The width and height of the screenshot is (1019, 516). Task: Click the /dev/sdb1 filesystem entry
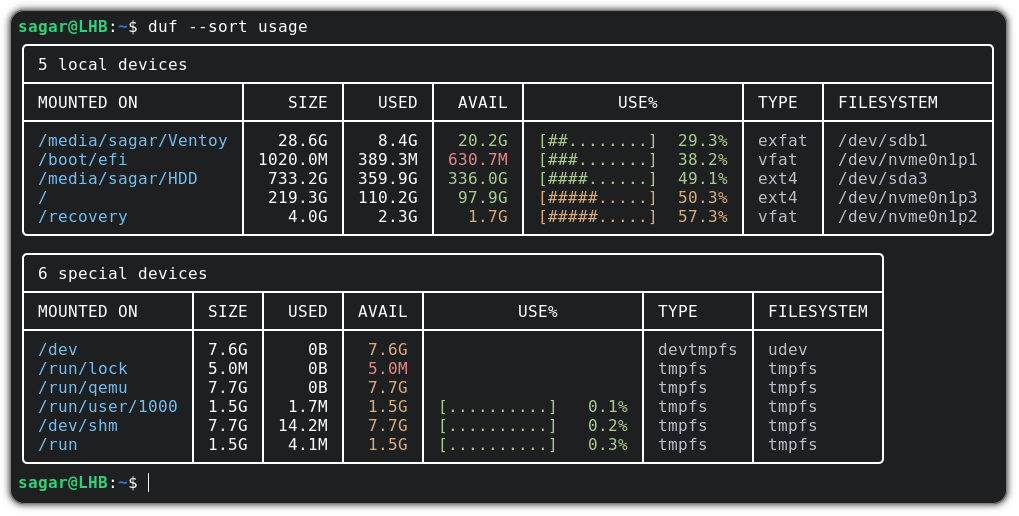click(883, 141)
